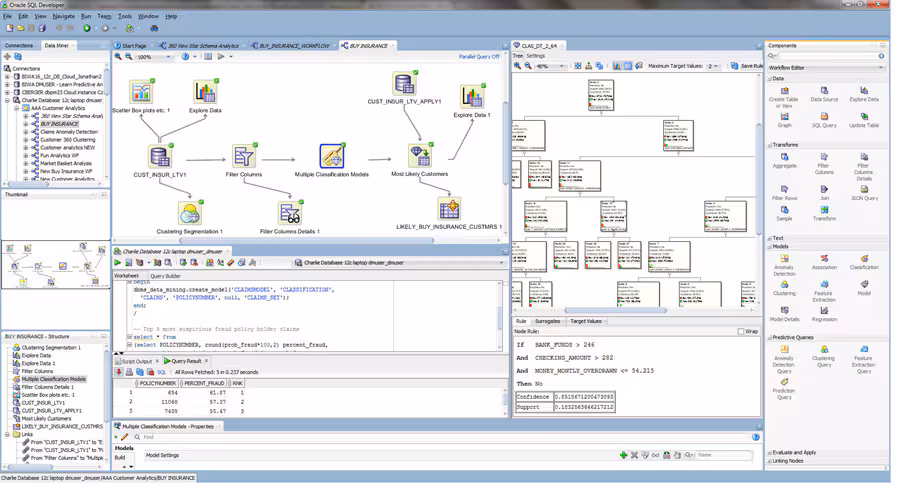Collapse the Models section in Components
This screenshot has width=898, height=490.
click(770, 247)
